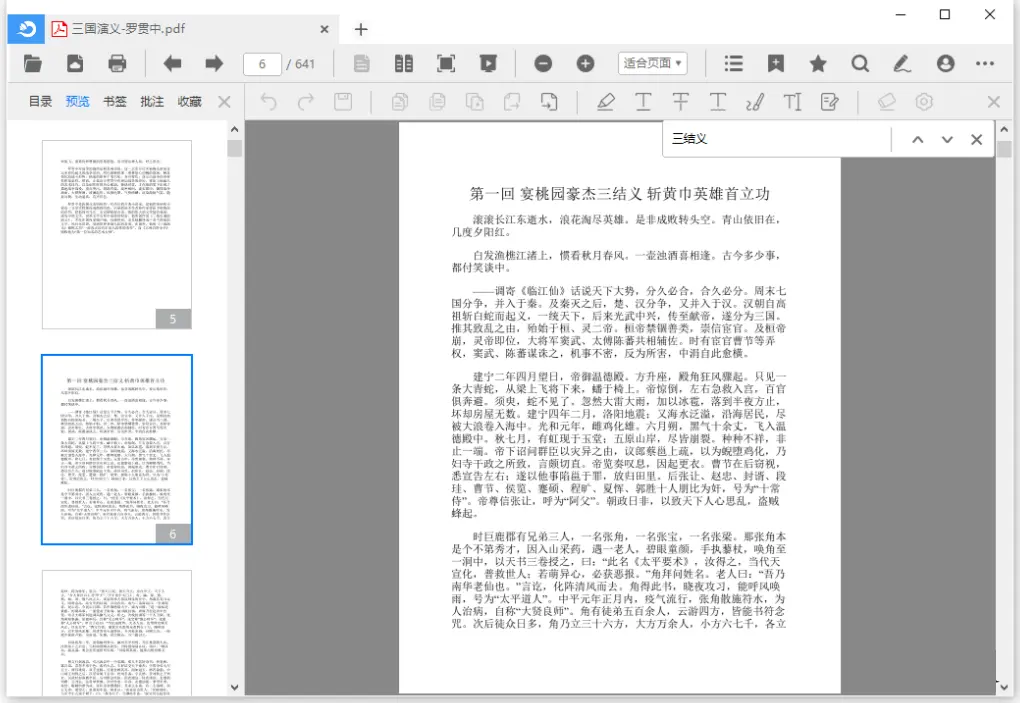1020x703 pixels.
Task: Open search with the magnifier icon
Action: point(860,63)
